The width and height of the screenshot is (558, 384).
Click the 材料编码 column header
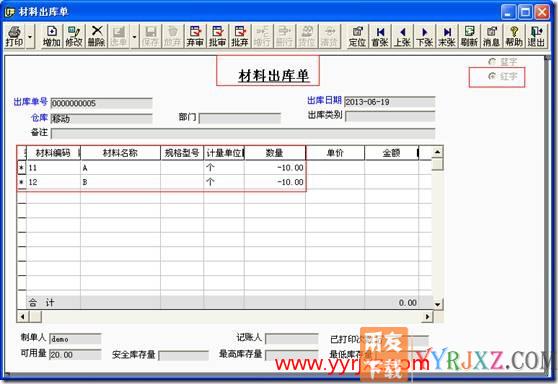point(53,153)
